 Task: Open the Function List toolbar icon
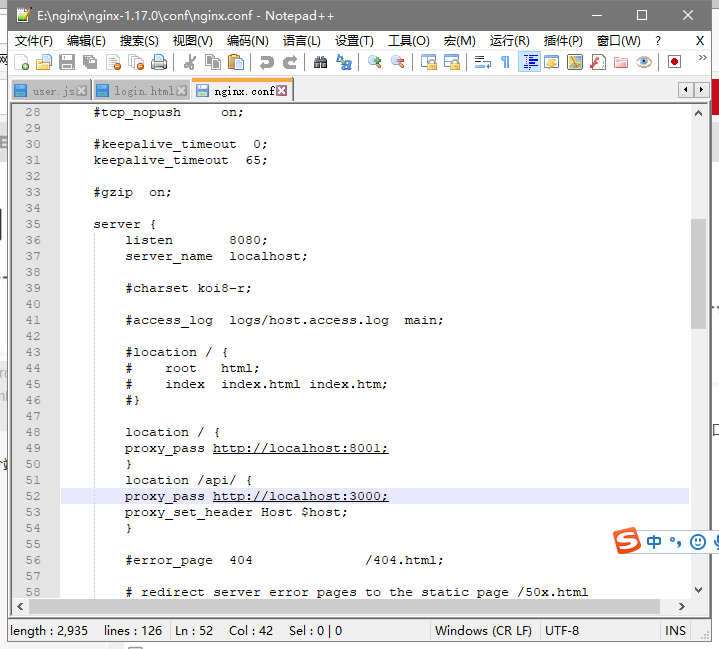coord(597,62)
